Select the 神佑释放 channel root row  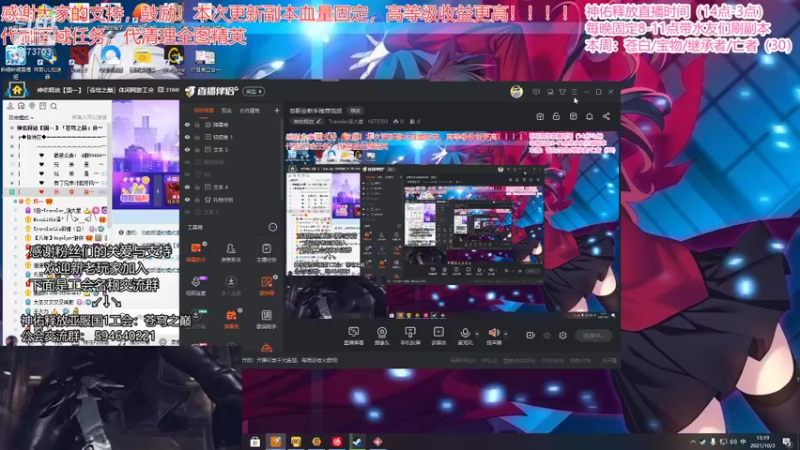58,128
